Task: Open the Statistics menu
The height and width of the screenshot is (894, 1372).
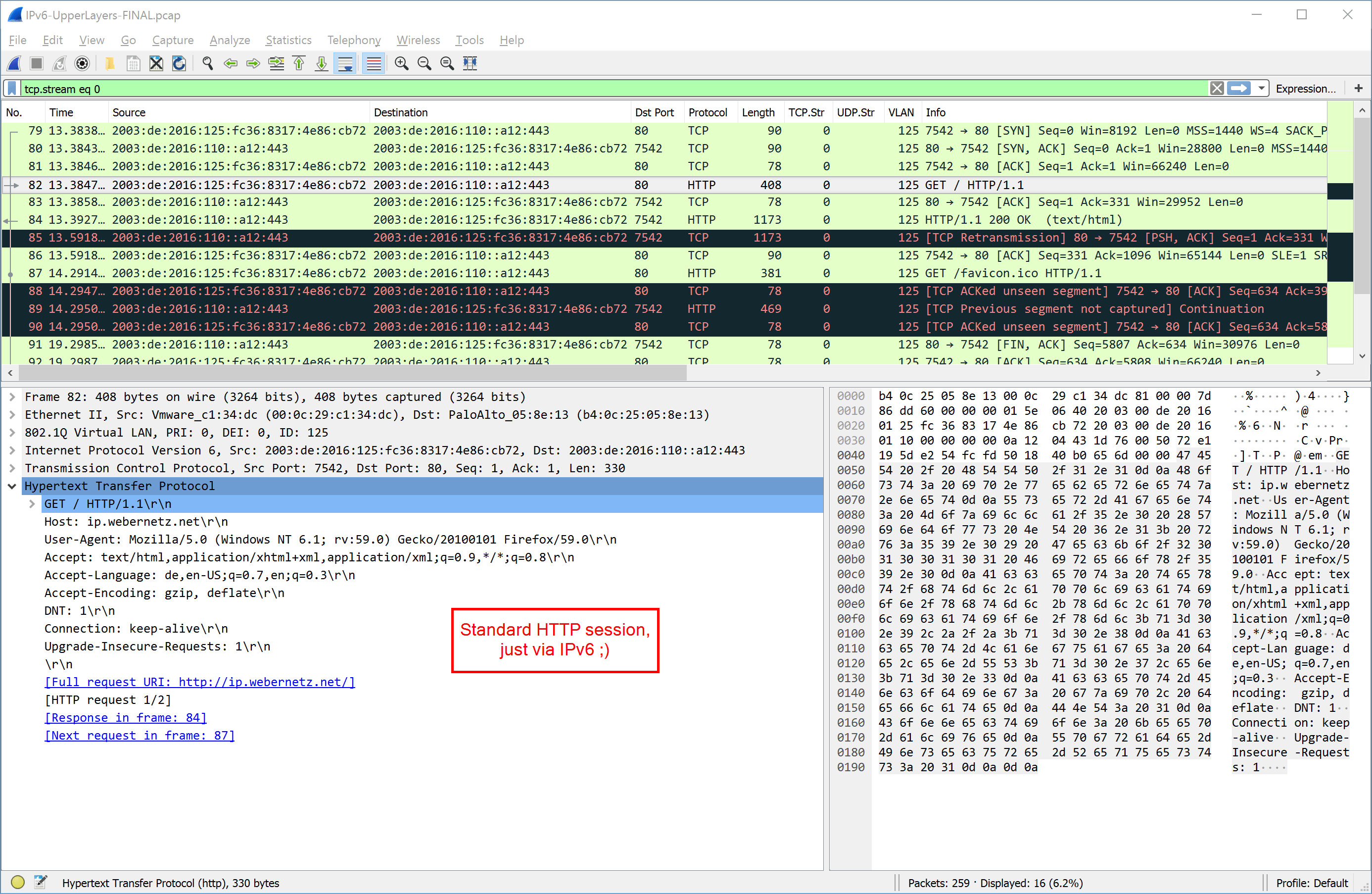Action: [x=288, y=40]
